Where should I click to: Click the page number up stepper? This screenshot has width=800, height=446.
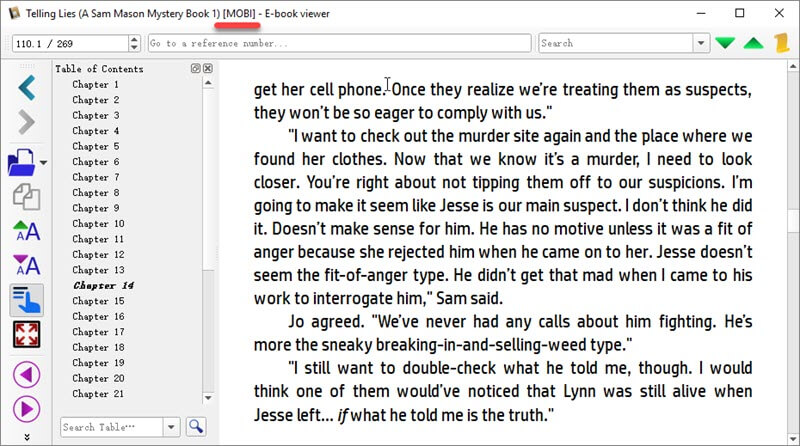pos(134,39)
